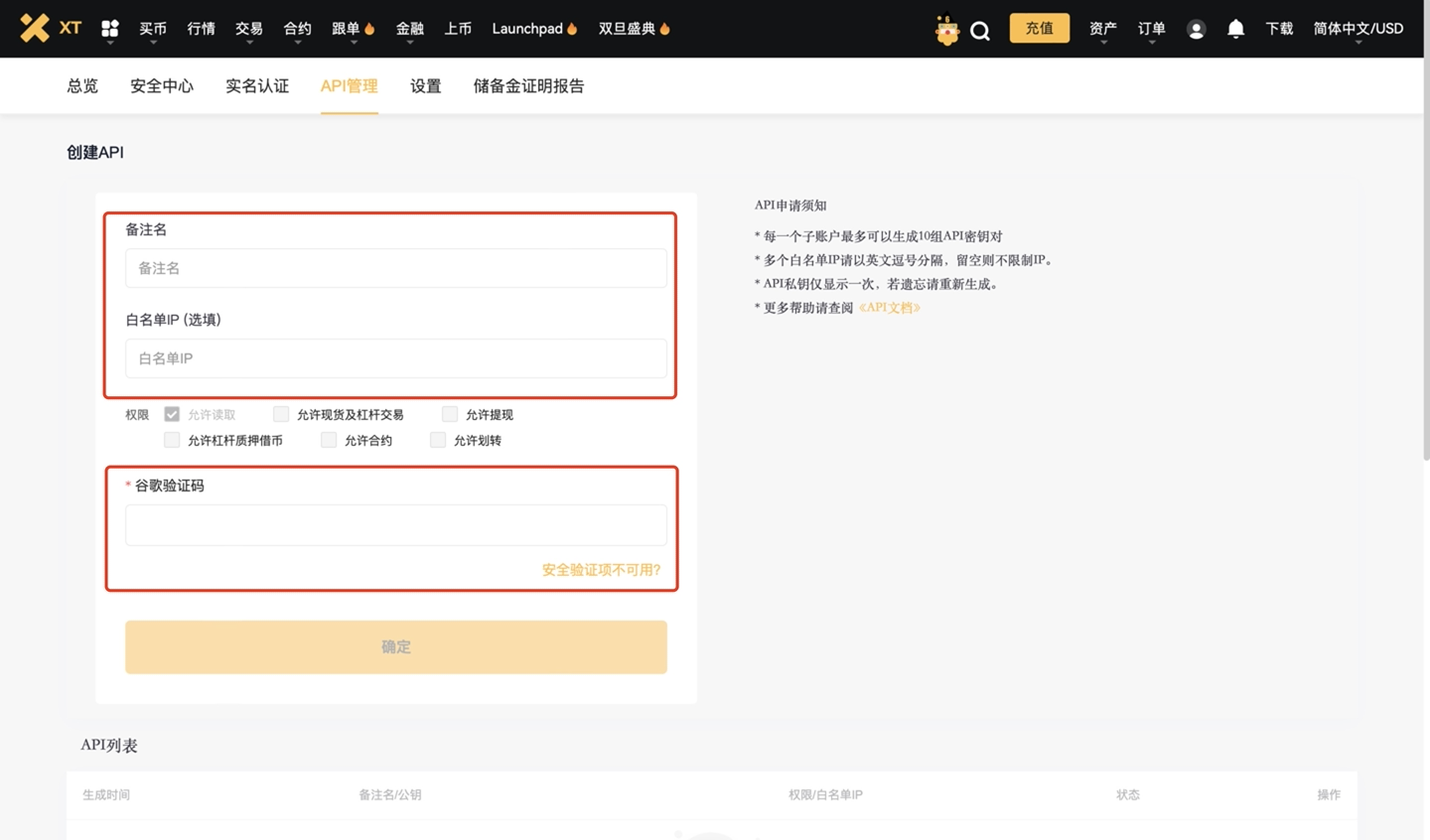The height and width of the screenshot is (840, 1430).
Task: Enable the 允许划转 checkbox
Action: tap(438, 440)
